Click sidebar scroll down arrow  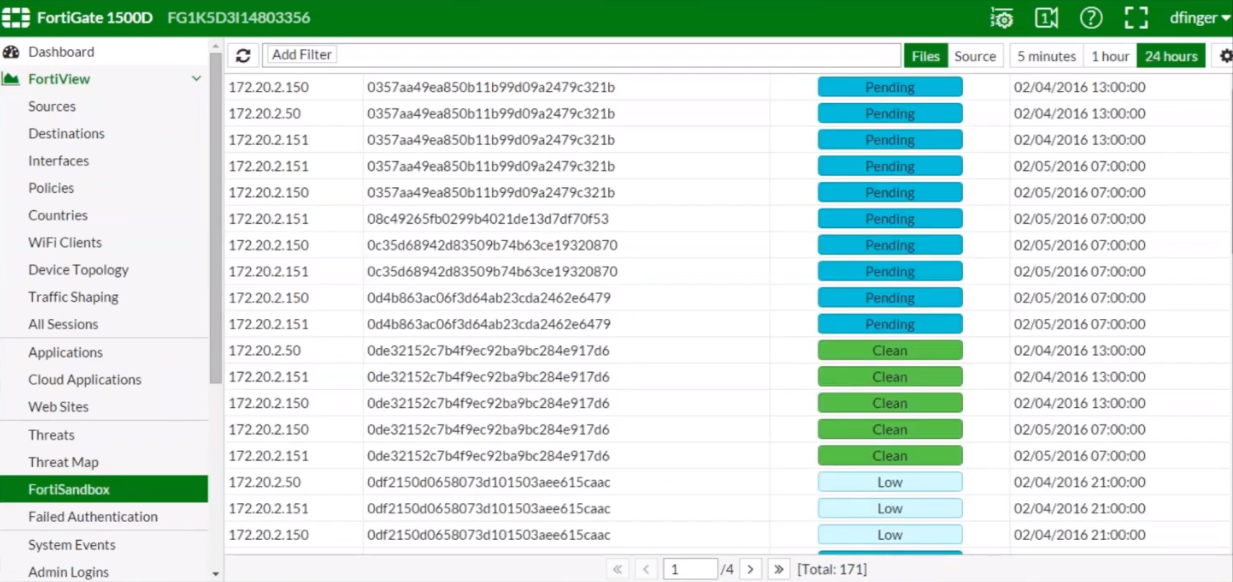click(x=215, y=574)
